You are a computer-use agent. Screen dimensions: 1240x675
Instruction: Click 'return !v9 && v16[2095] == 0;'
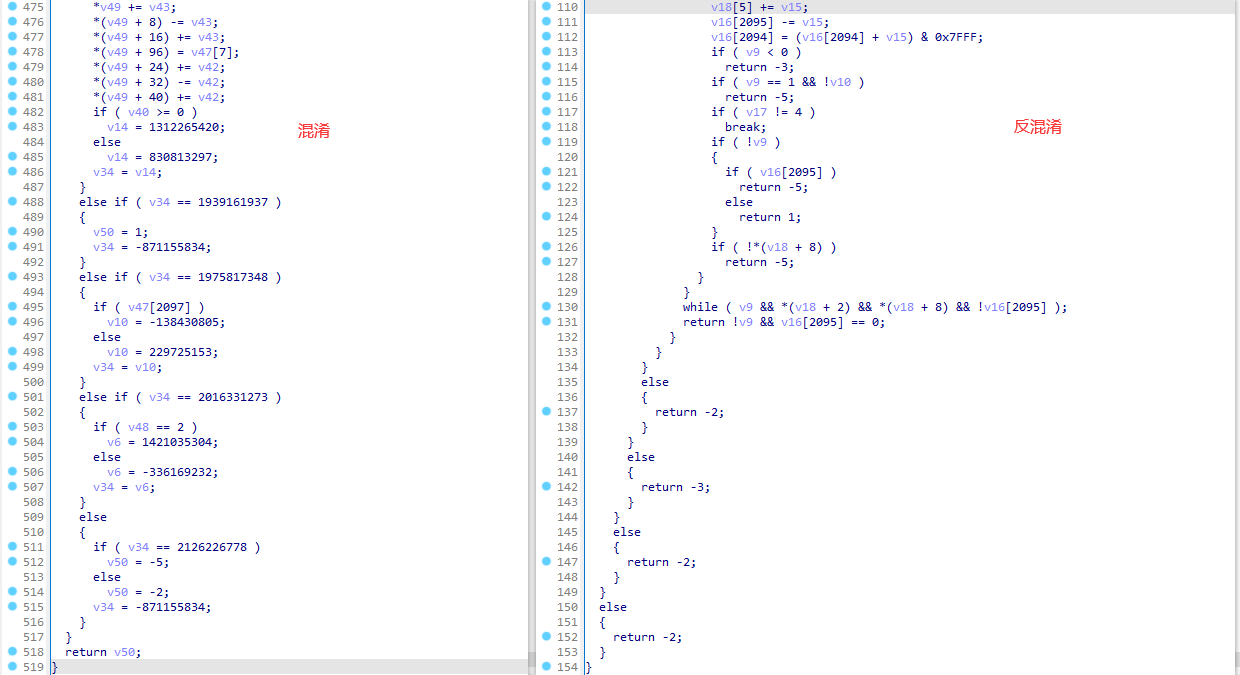coord(784,322)
